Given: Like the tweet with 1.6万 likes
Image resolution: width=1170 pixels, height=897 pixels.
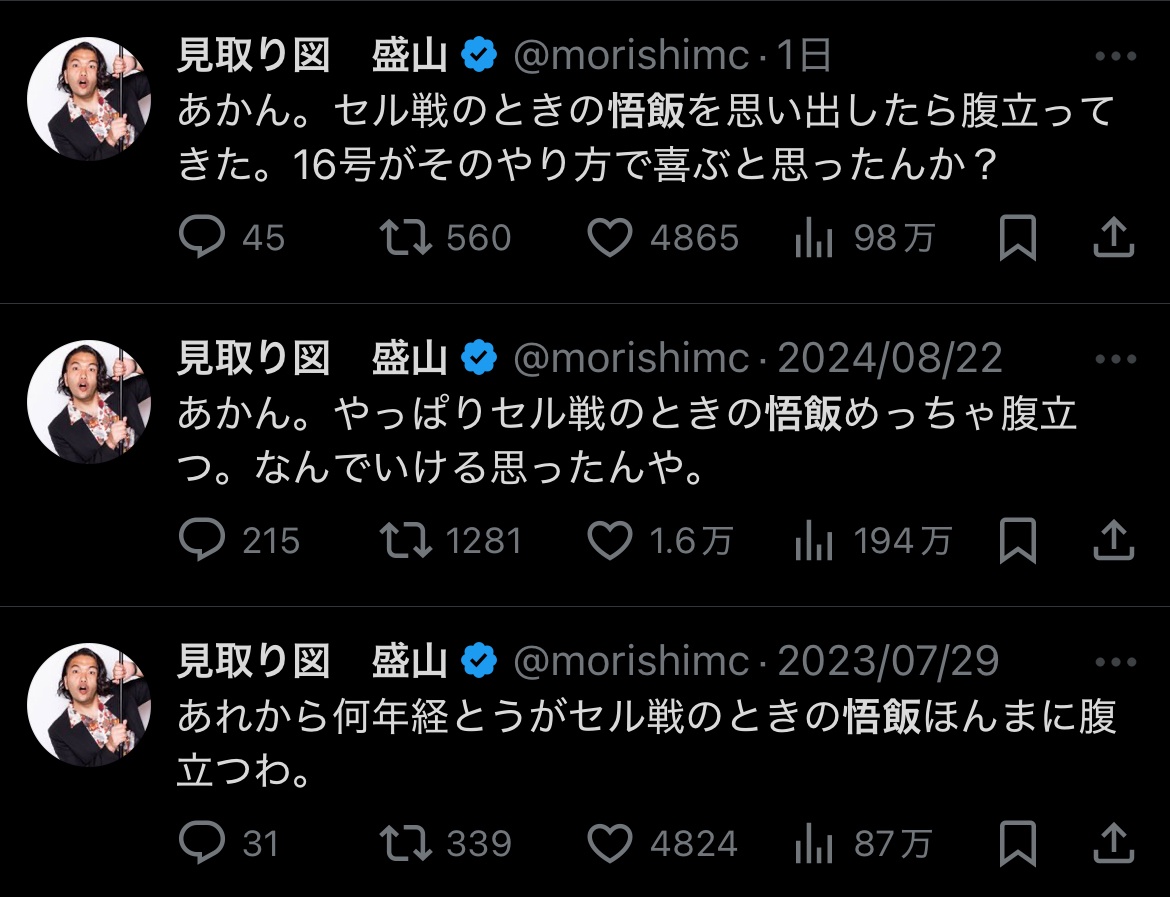Looking at the screenshot, I should (x=609, y=541).
